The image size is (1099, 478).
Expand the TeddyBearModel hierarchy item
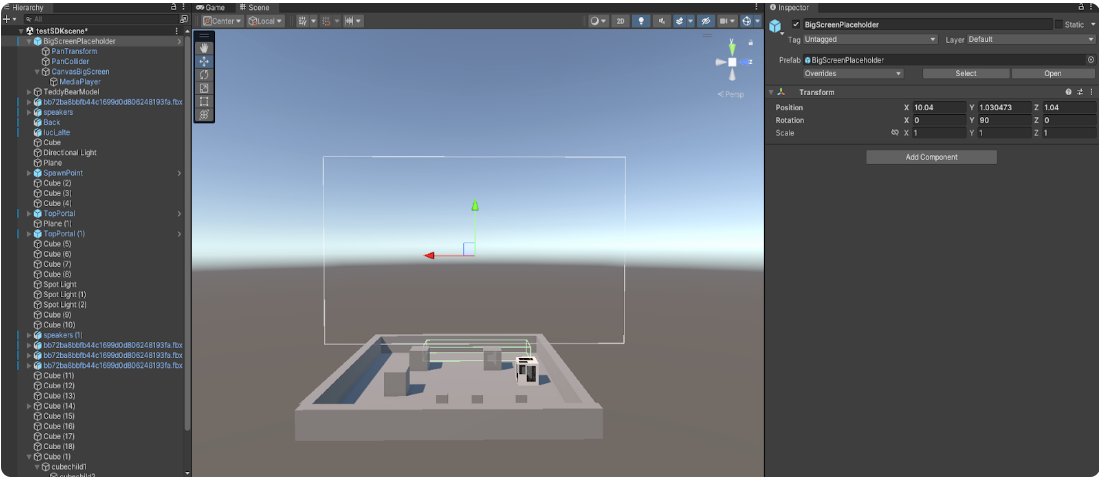29,92
